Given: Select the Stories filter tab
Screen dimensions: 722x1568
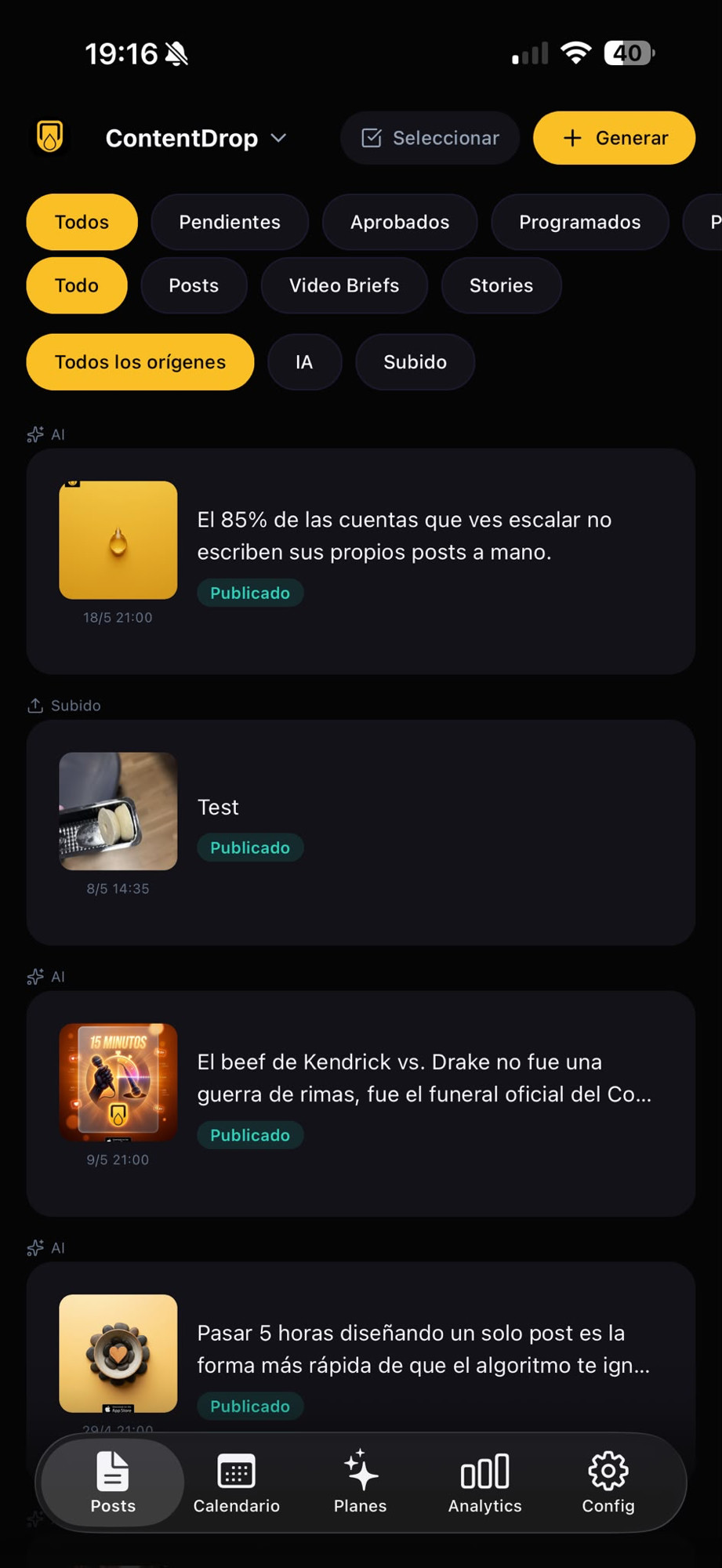Looking at the screenshot, I should [x=501, y=285].
